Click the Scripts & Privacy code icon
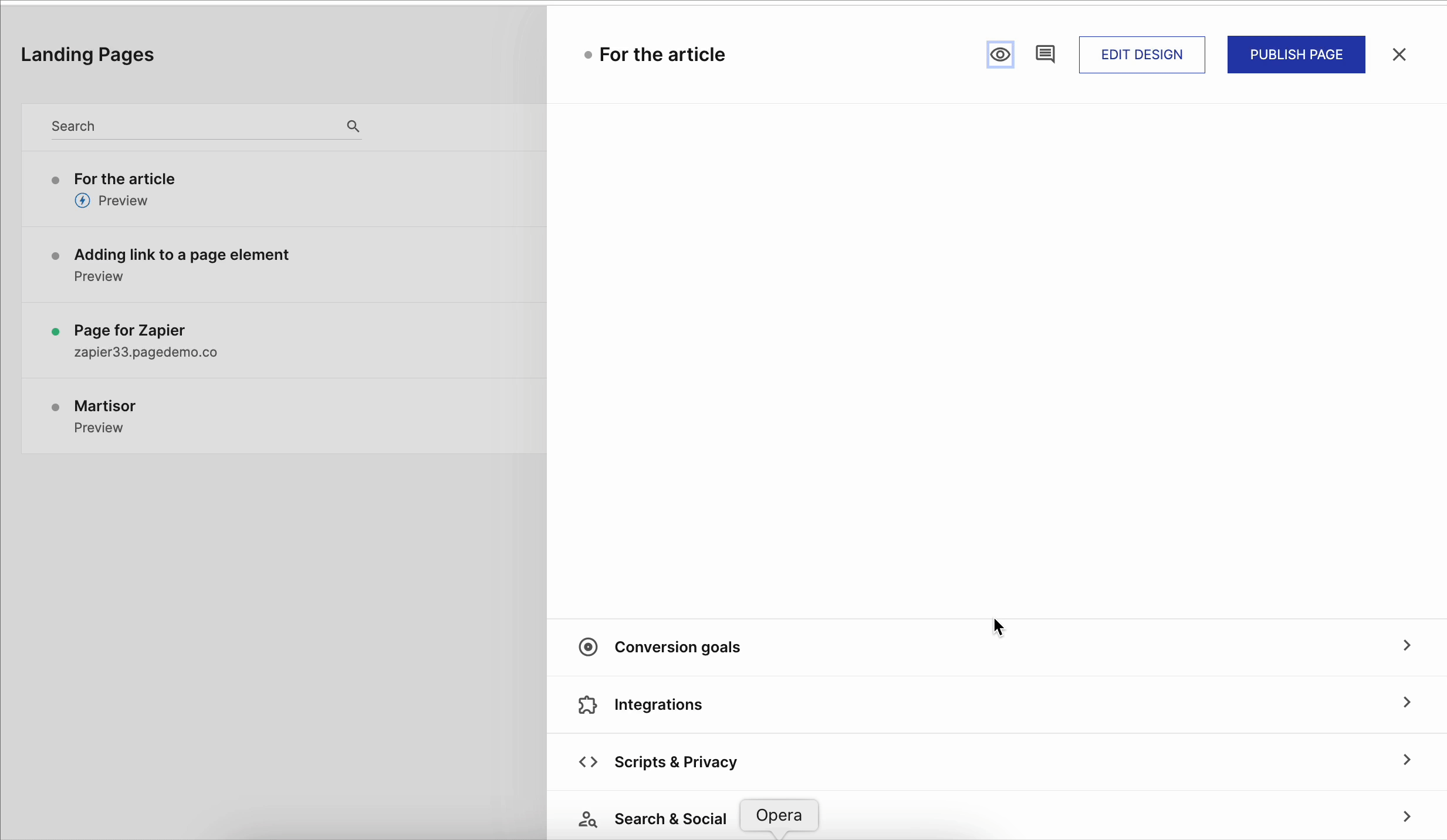Viewport: 1447px width, 840px height. pos(588,762)
